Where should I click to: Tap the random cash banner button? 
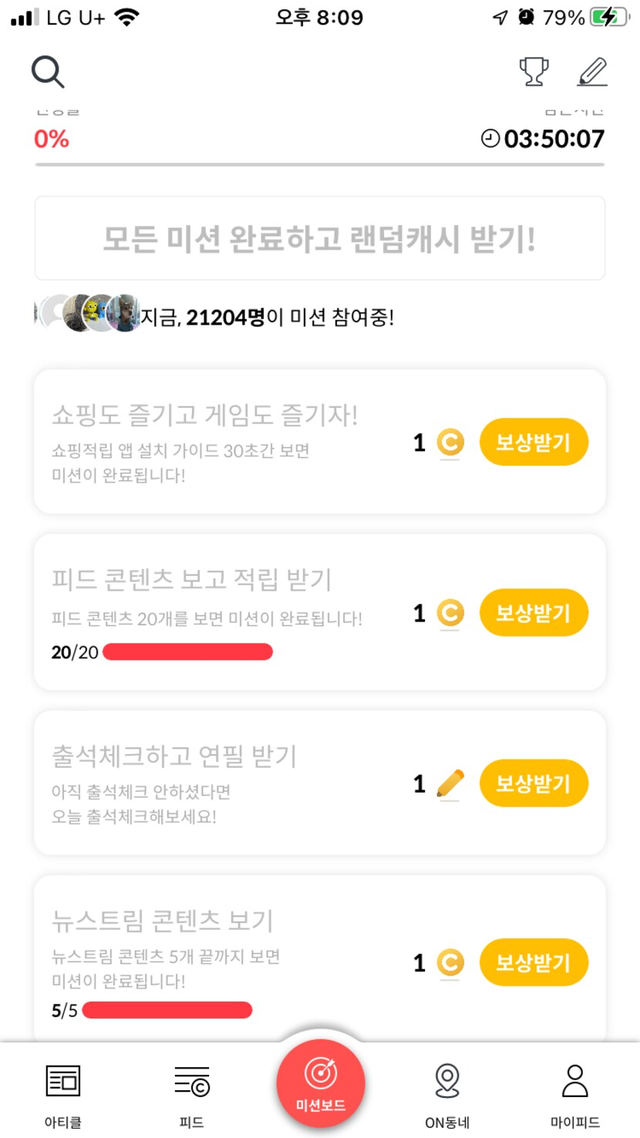(x=320, y=238)
